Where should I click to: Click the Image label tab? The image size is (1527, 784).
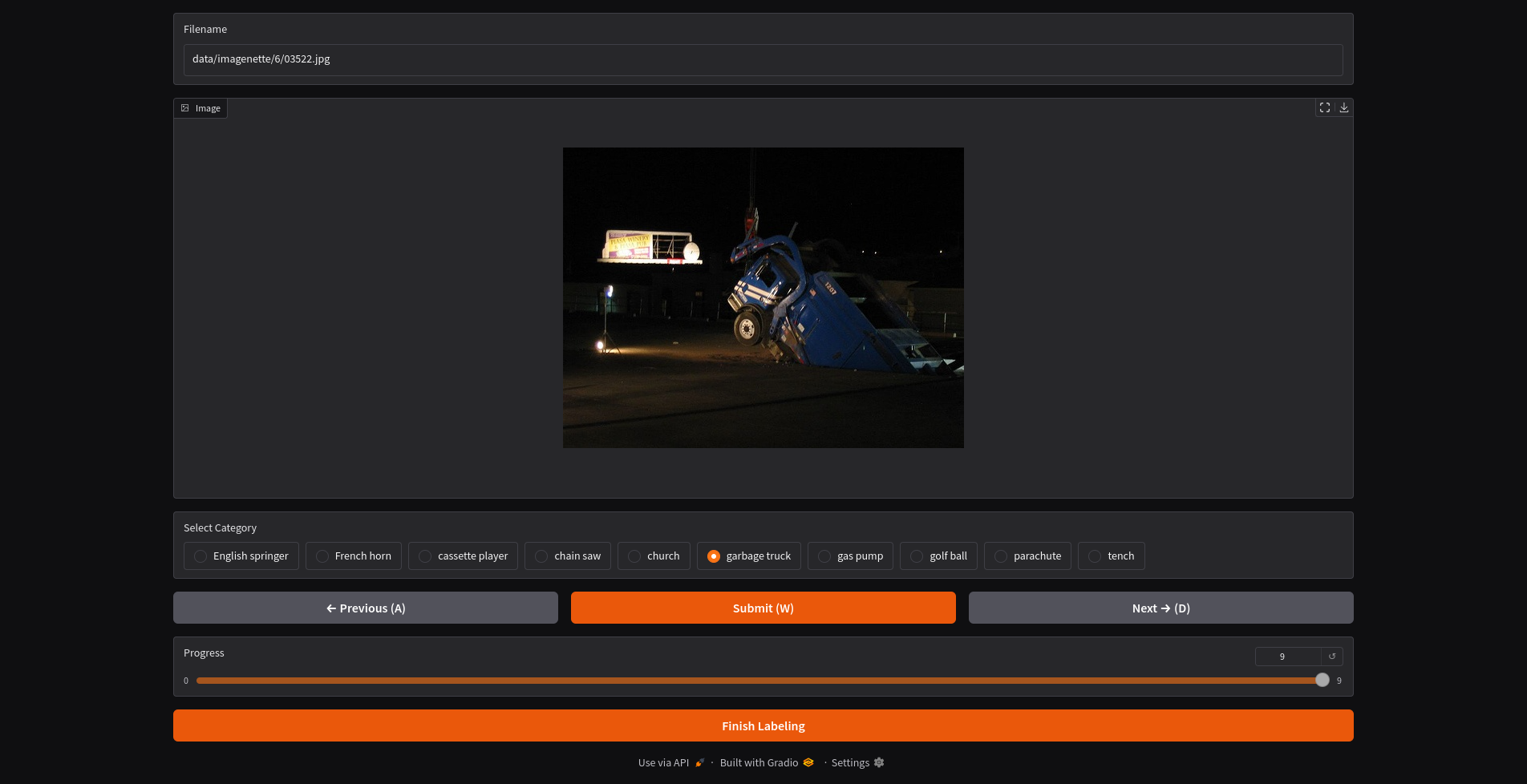[200, 108]
